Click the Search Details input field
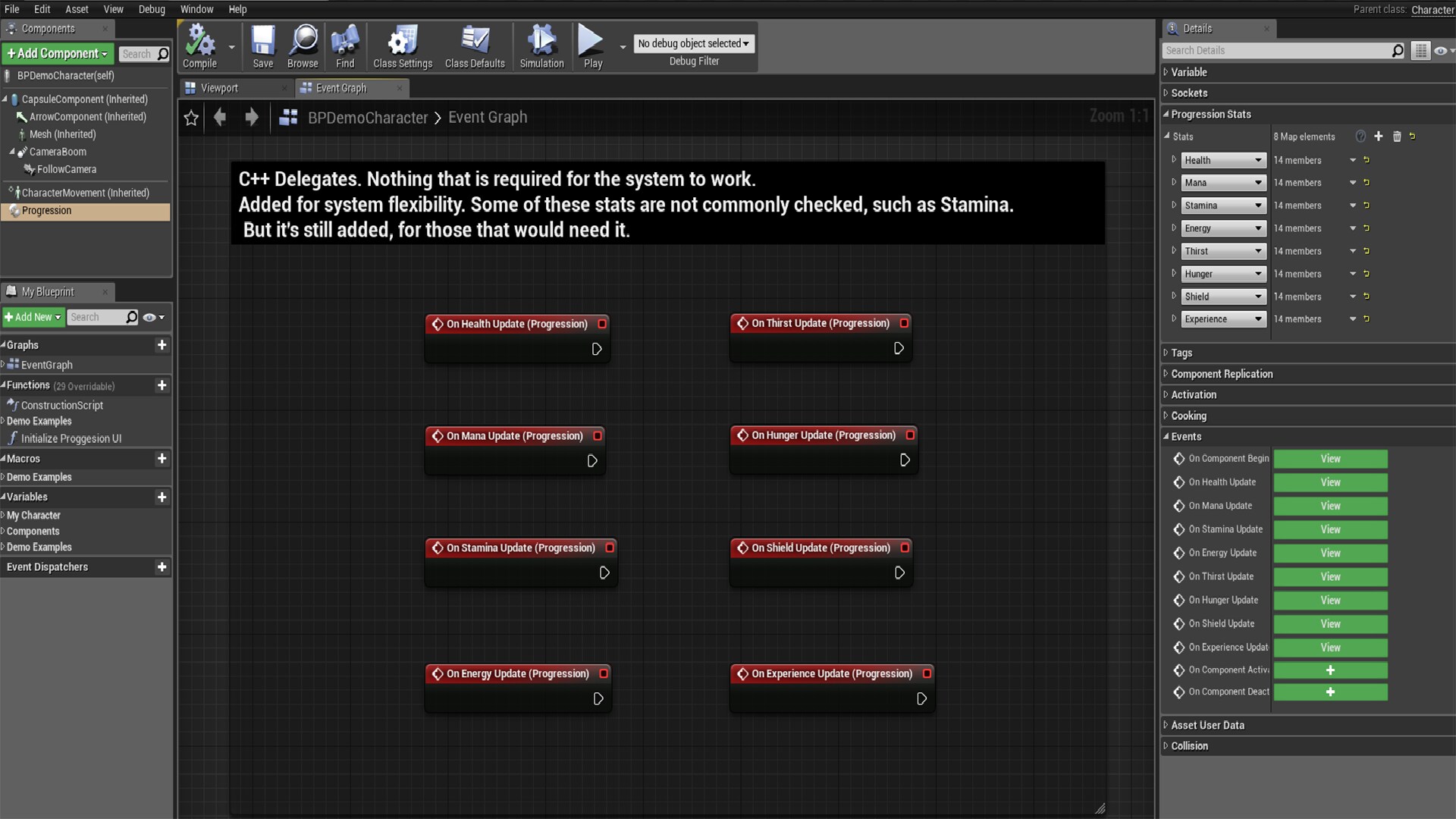The width and height of the screenshot is (1456, 819). pos(1282,50)
